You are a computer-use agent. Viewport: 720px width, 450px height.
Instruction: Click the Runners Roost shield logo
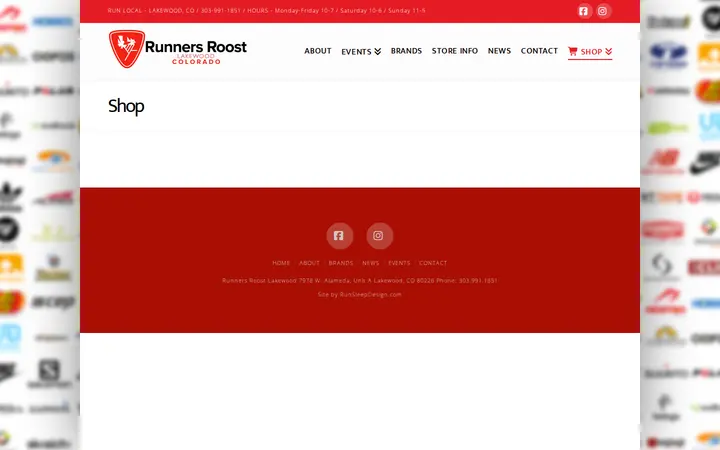pyautogui.click(x=127, y=49)
